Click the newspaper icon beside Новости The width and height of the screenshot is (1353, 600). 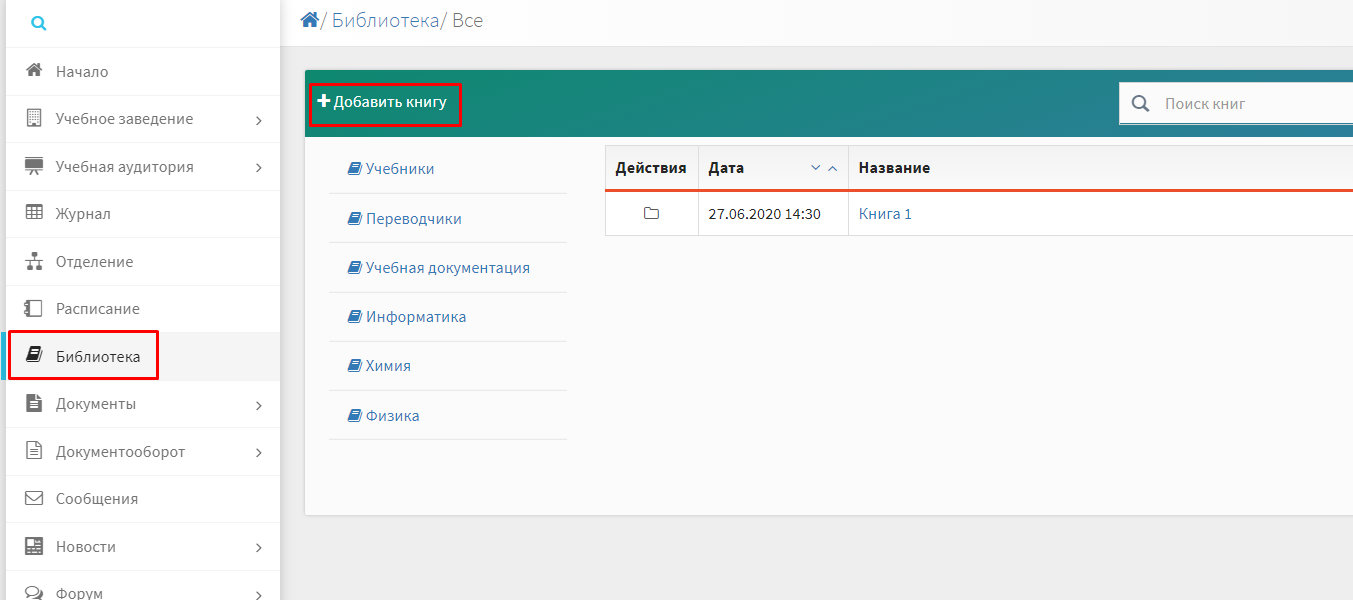34,546
